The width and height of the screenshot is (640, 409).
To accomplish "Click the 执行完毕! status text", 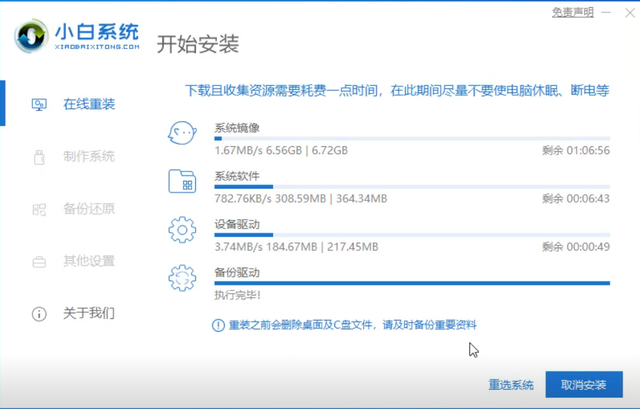I will [238, 295].
